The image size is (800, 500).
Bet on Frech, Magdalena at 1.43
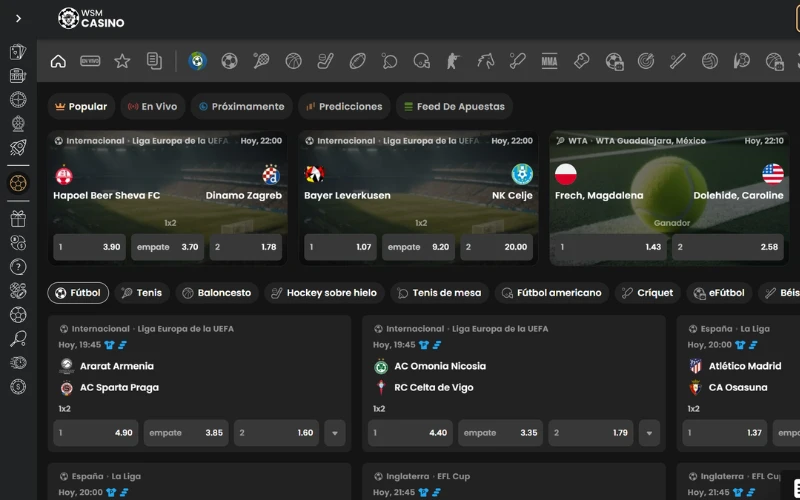[x=611, y=247]
